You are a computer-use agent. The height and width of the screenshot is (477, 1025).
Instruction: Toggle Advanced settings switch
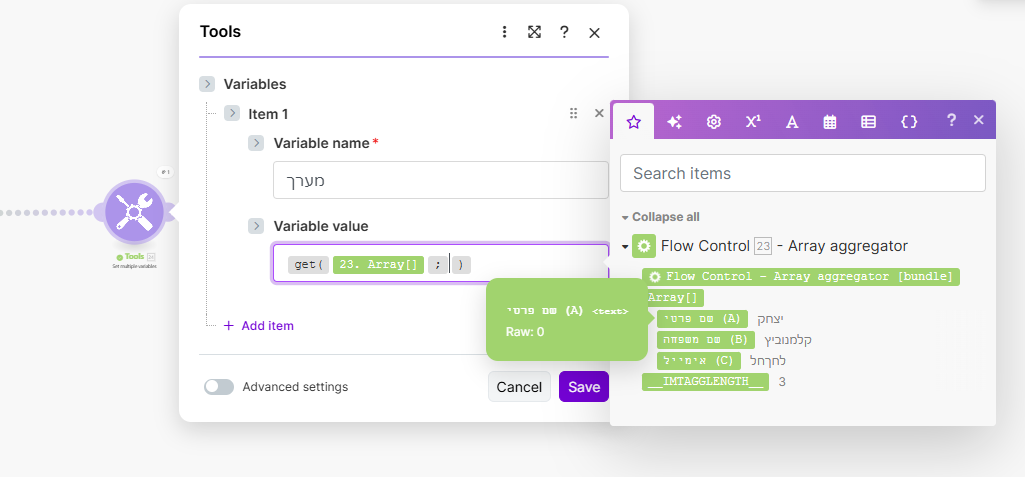click(x=219, y=387)
